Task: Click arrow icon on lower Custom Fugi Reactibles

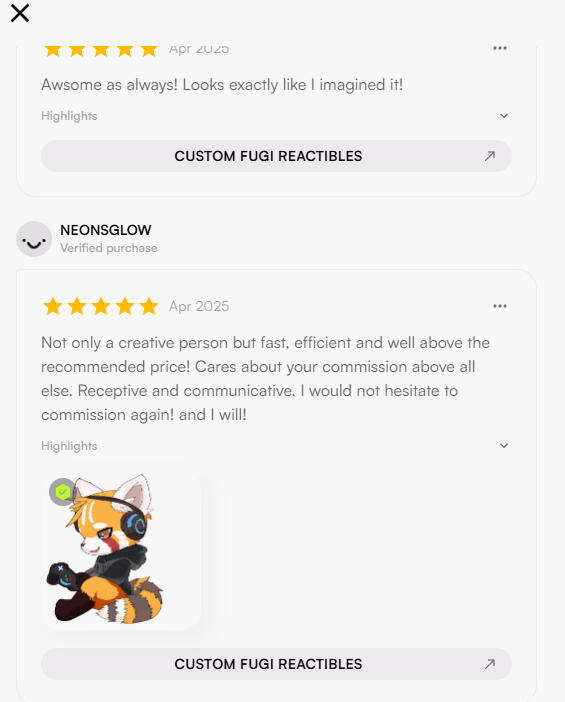Action: (x=490, y=664)
